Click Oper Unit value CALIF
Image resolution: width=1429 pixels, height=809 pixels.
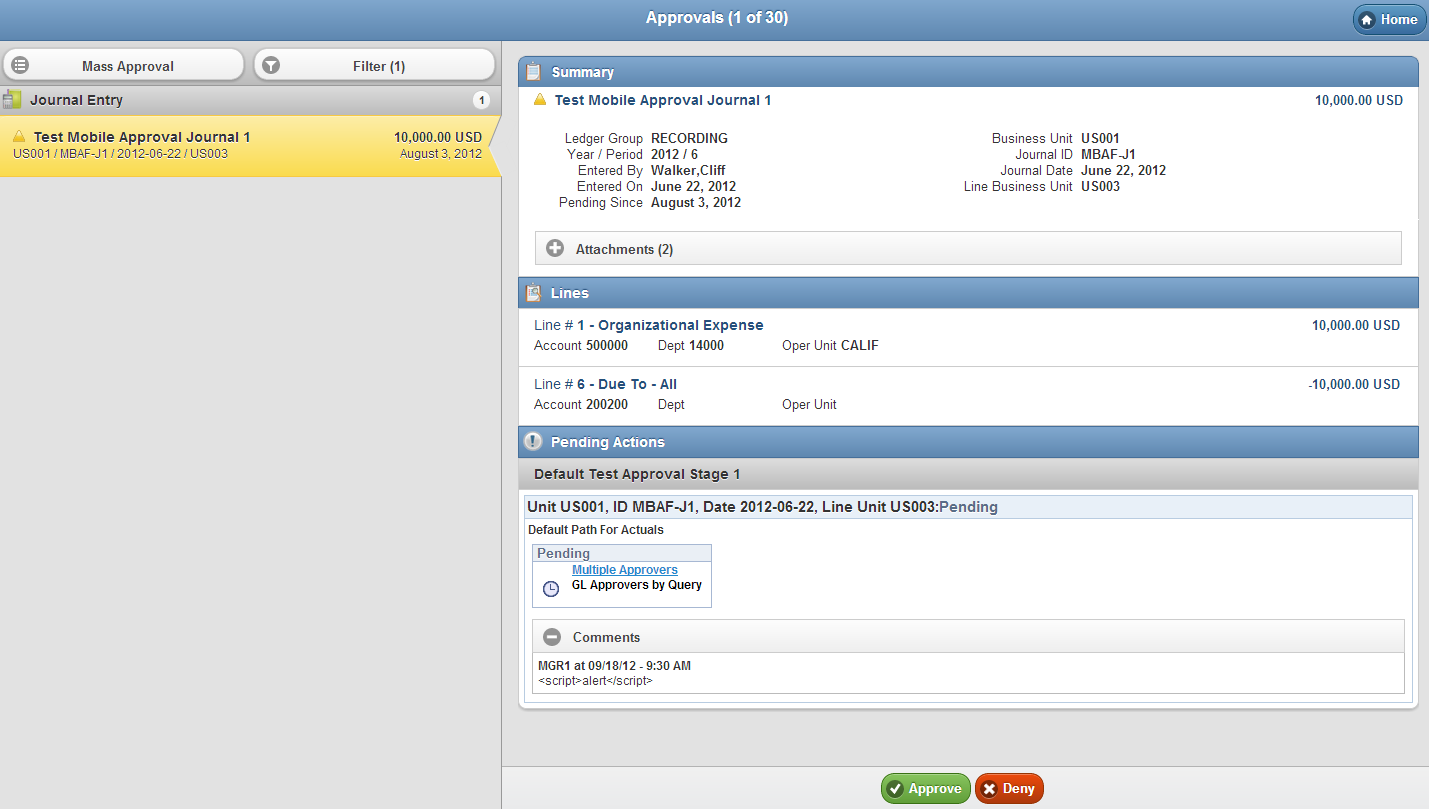[860, 345]
